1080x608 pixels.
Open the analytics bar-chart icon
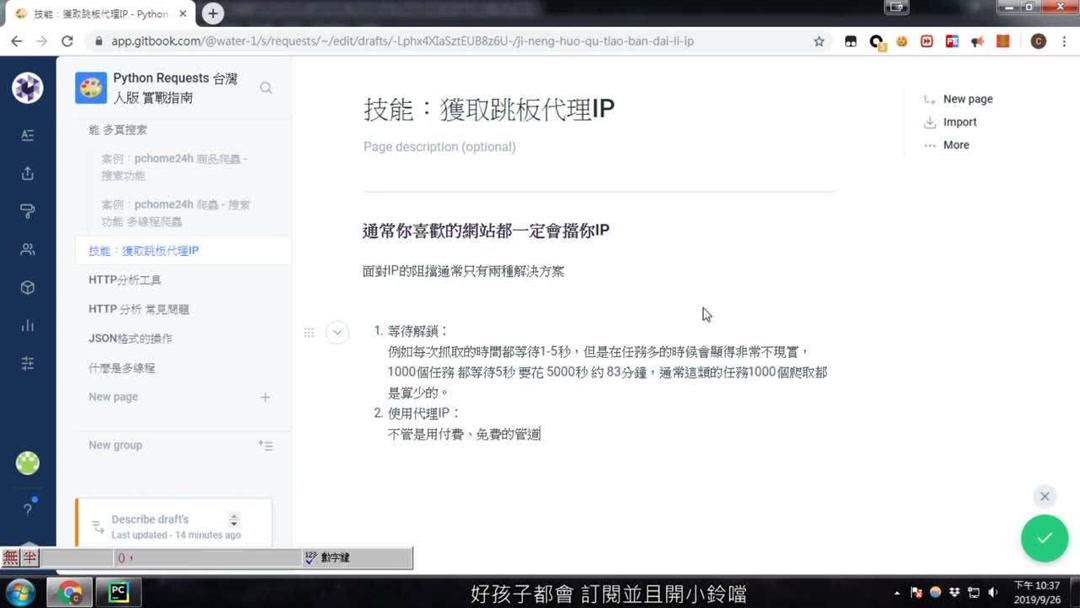pyautogui.click(x=27, y=325)
